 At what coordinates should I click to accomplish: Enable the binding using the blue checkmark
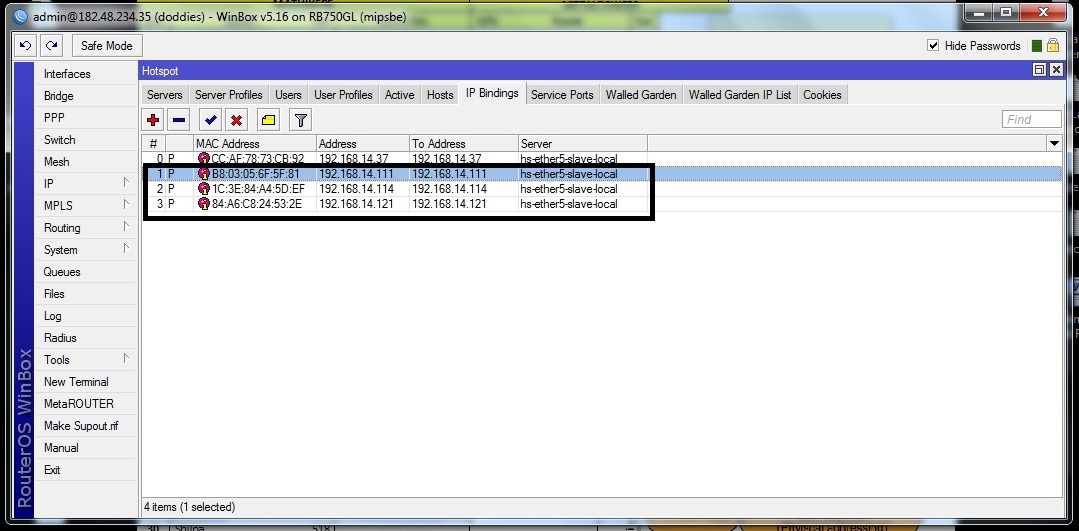pos(211,120)
